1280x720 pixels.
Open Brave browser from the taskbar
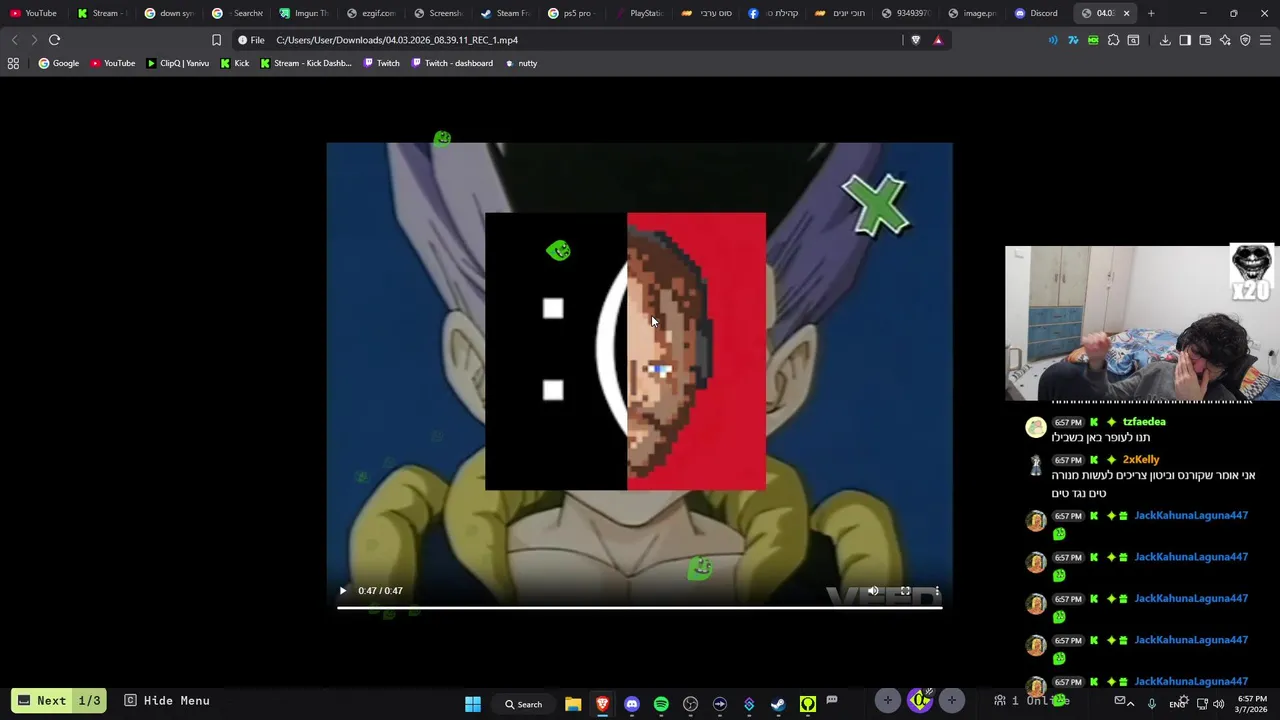coord(602,704)
